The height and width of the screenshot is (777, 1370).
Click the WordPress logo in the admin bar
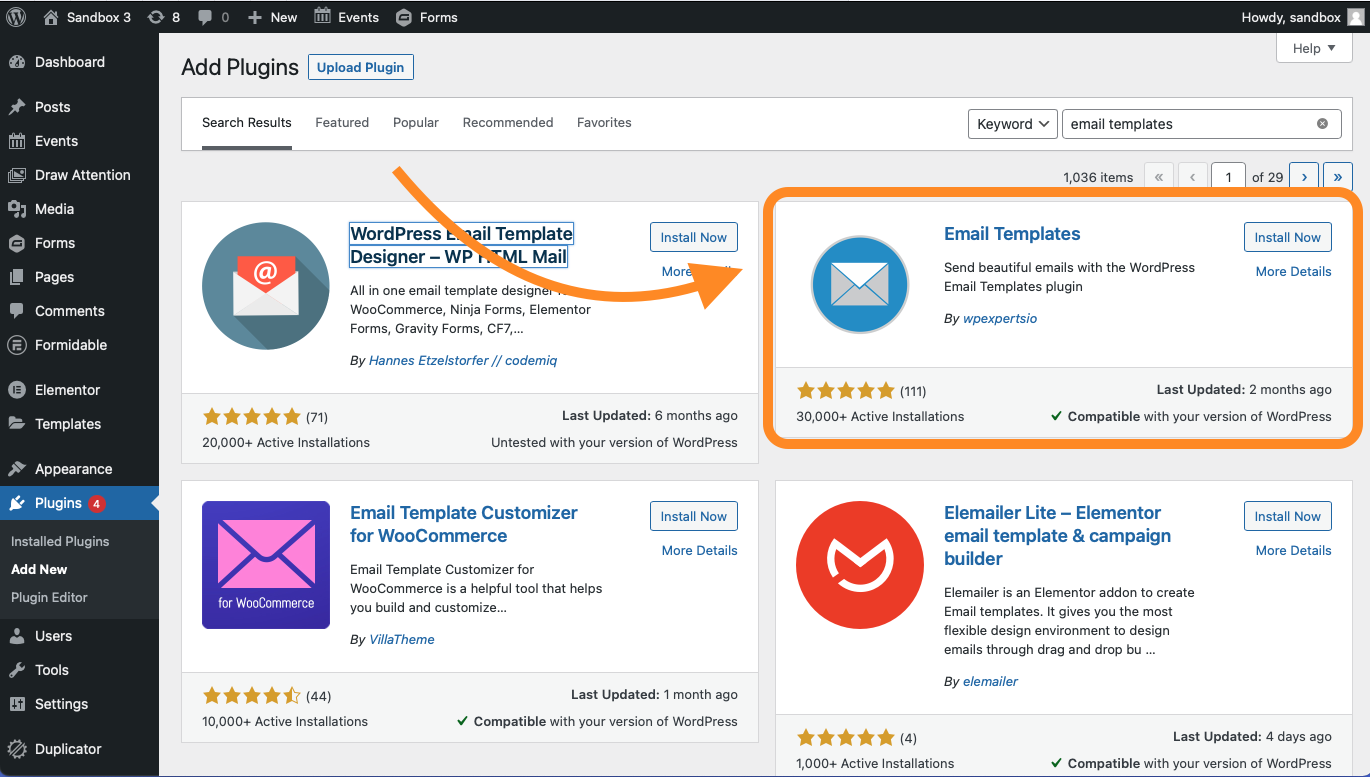click(15, 16)
